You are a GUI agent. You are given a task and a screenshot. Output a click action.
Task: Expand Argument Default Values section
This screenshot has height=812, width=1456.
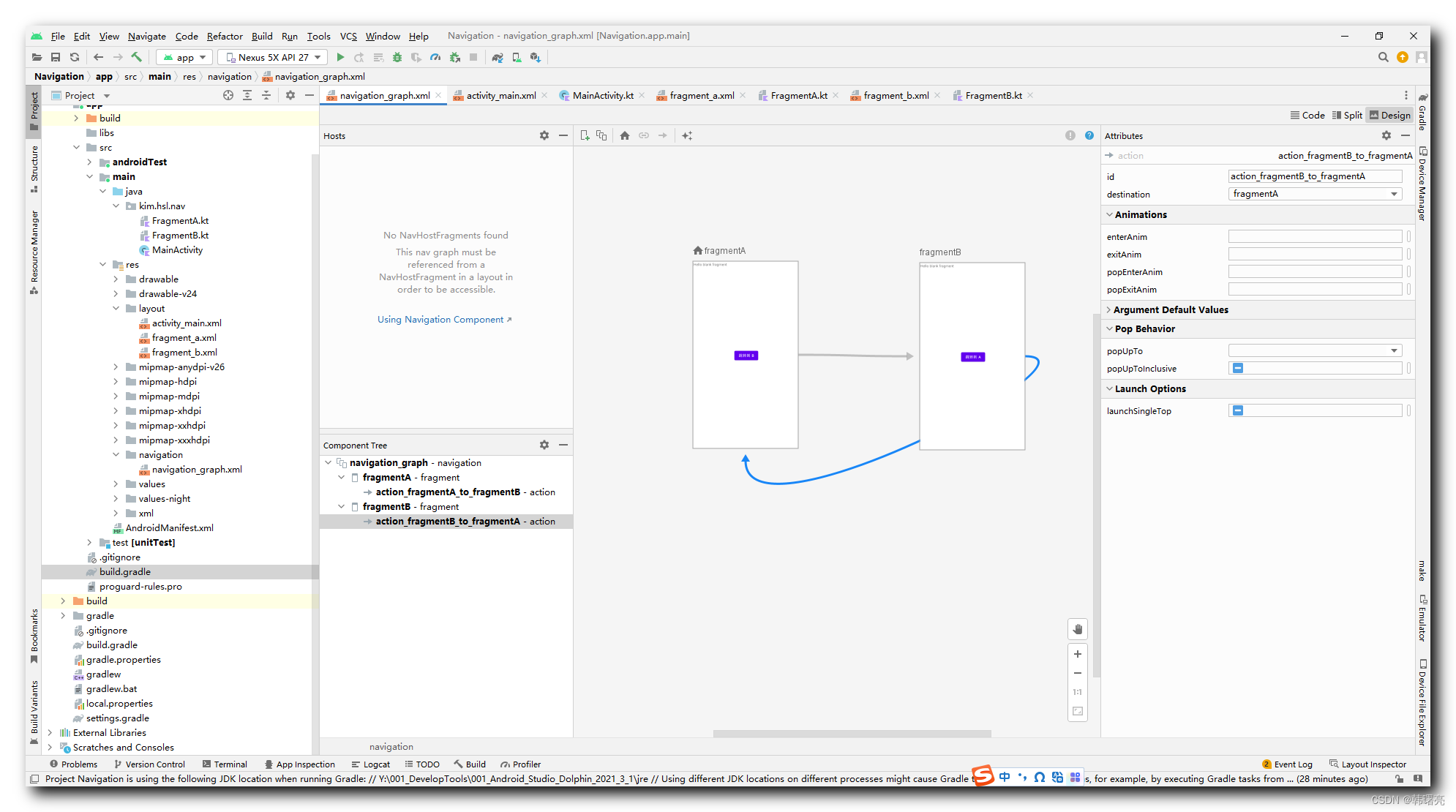[1170, 309]
